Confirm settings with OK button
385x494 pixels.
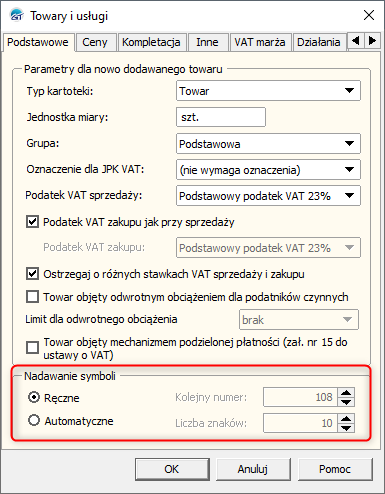pos(172,469)
